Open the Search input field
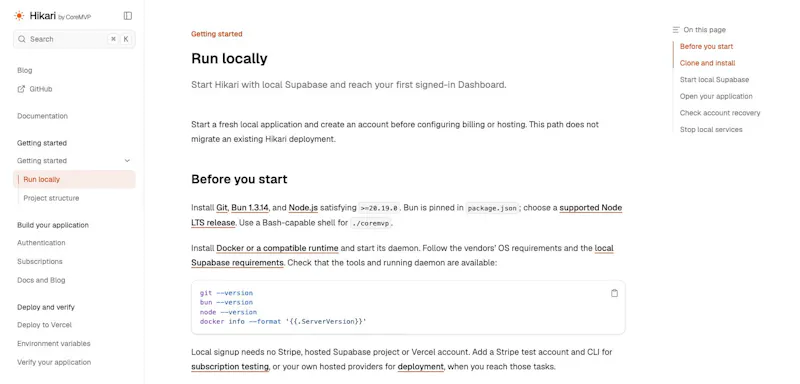 point(74,39)
